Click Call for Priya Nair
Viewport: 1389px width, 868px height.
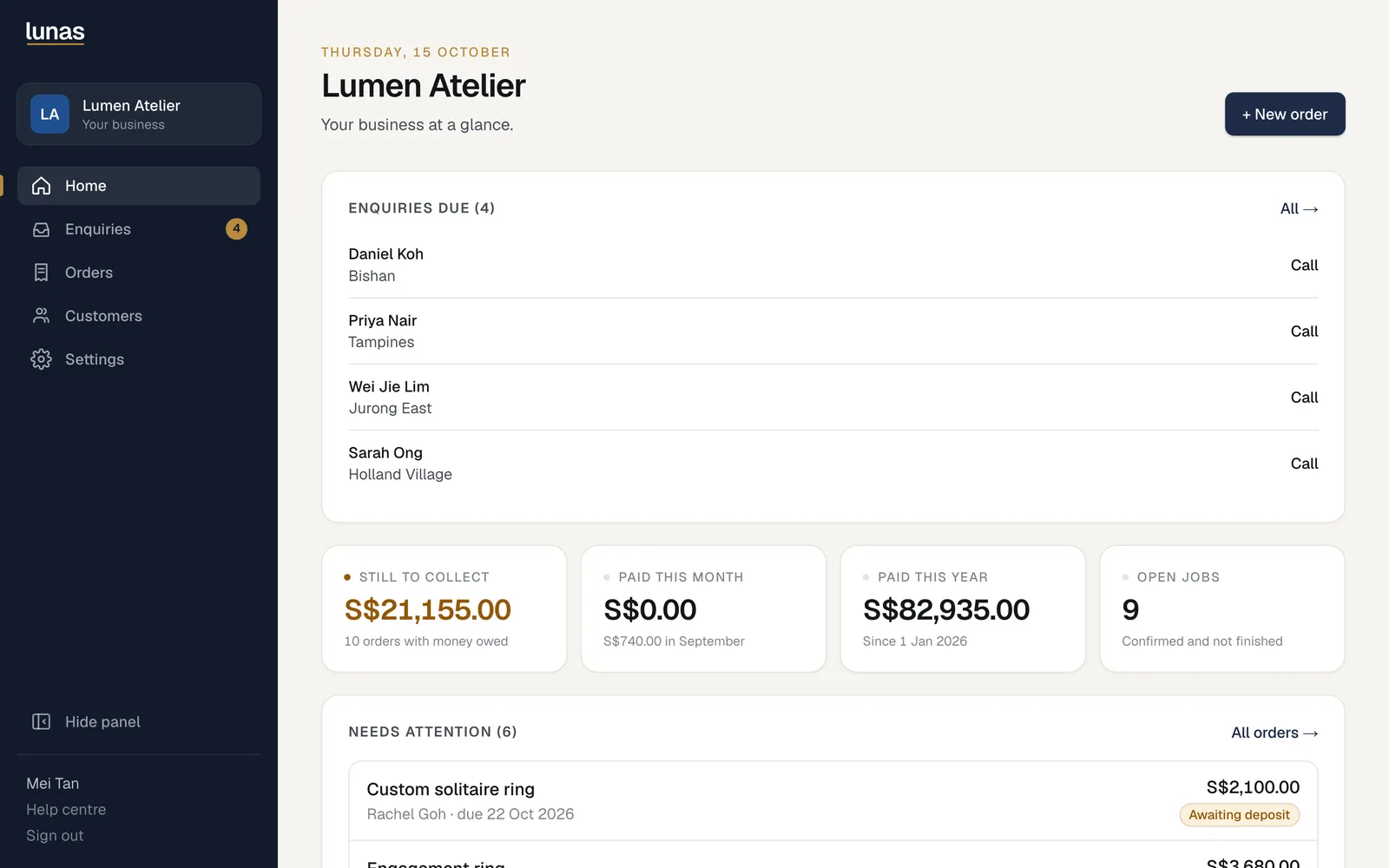pos(1304,332)
